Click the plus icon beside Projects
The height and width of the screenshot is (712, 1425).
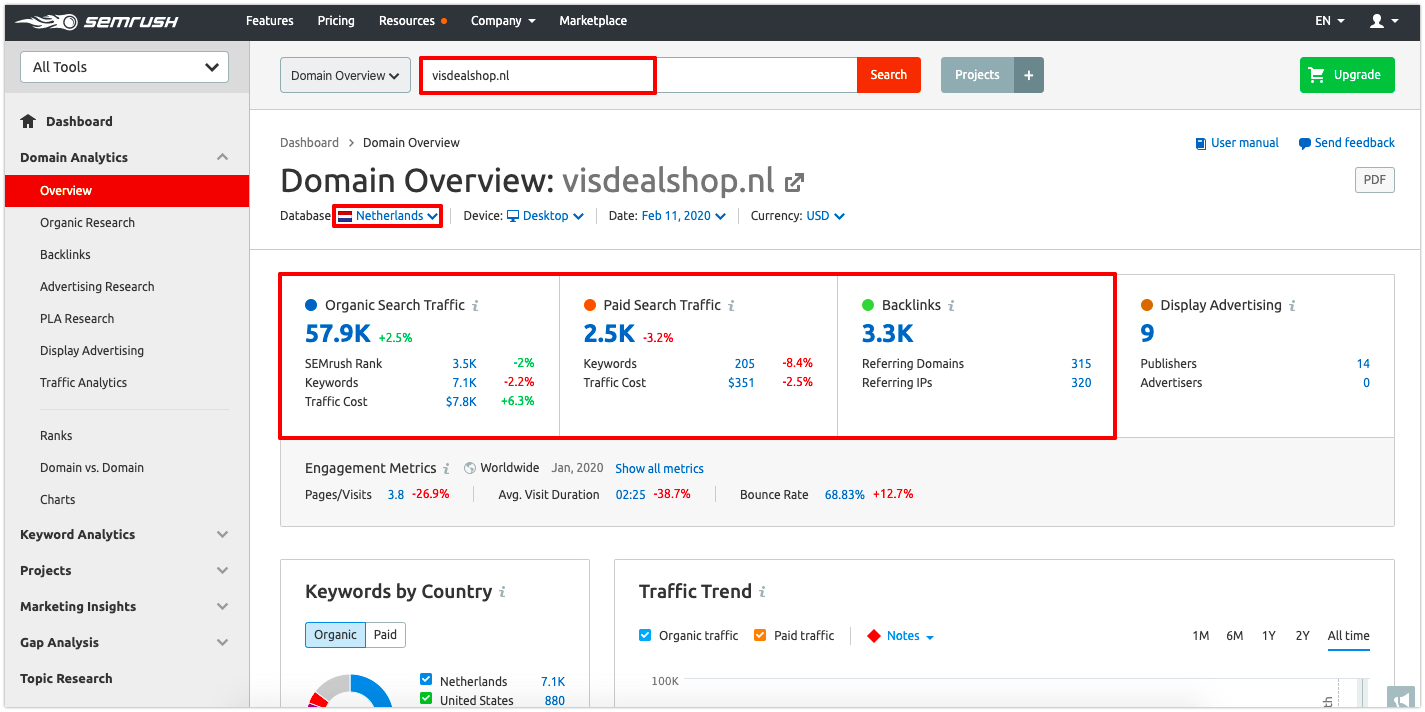[1028, 75]
